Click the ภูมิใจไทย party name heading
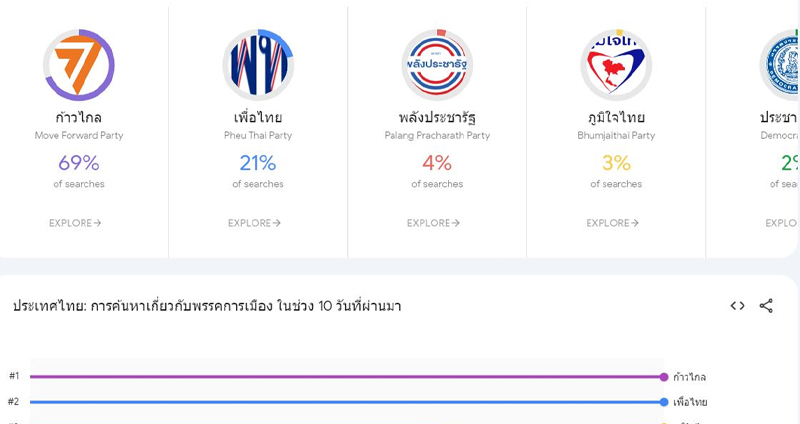Image resolution: width=800 pixels, height=424 pixels. pos(616,118)
